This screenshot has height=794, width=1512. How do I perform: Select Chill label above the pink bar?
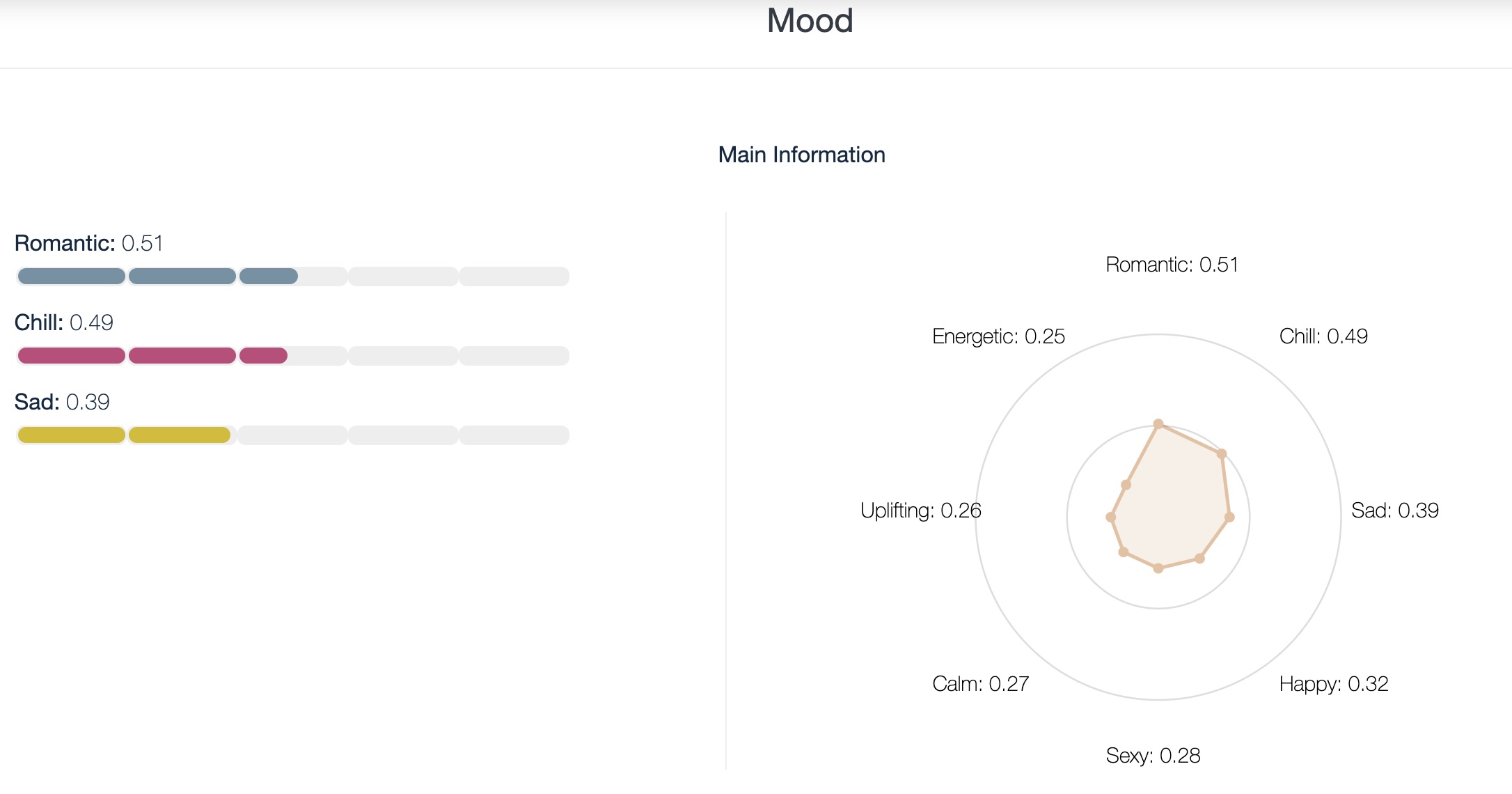[x=63, y=322]
